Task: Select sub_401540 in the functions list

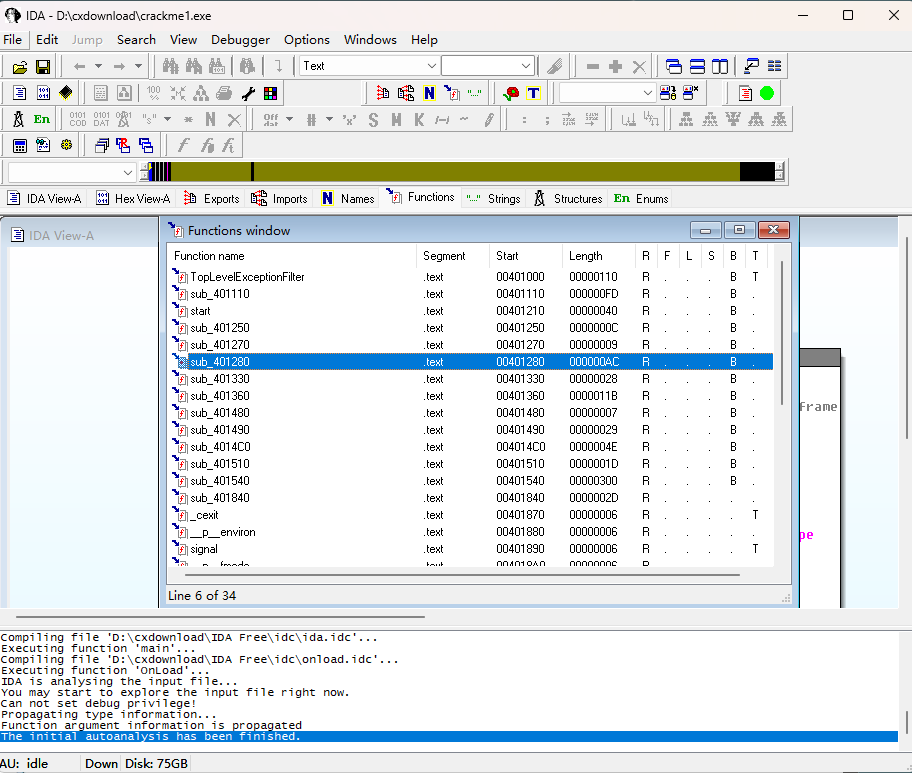Action: point(220,481)
